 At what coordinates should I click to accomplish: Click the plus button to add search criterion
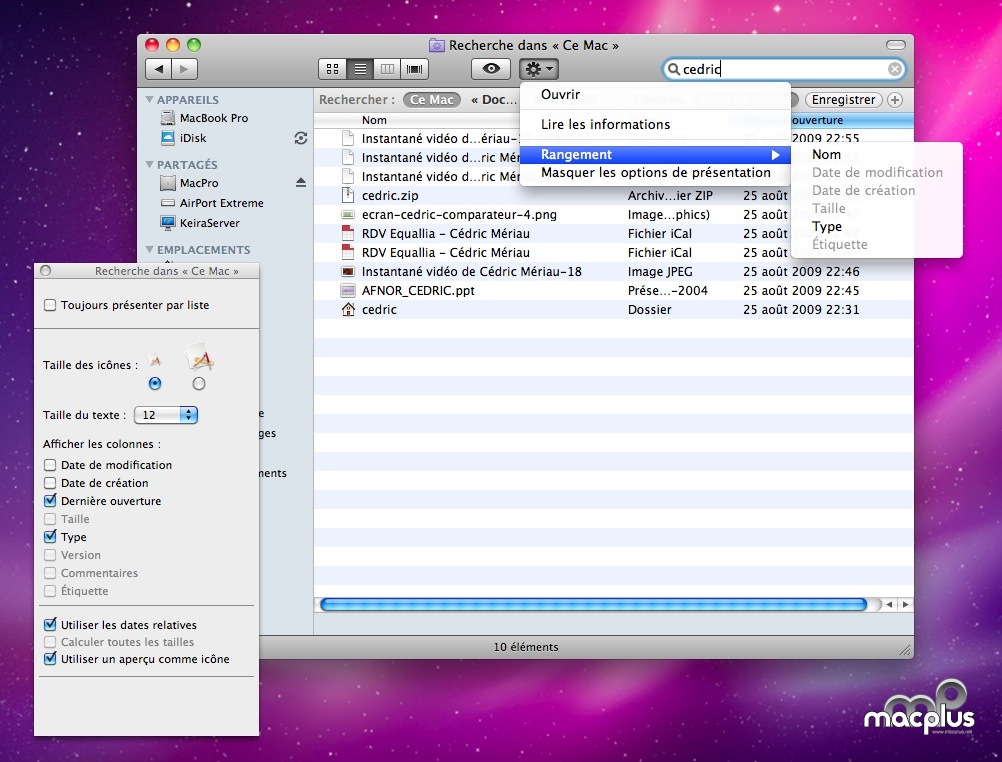point(895,100)
